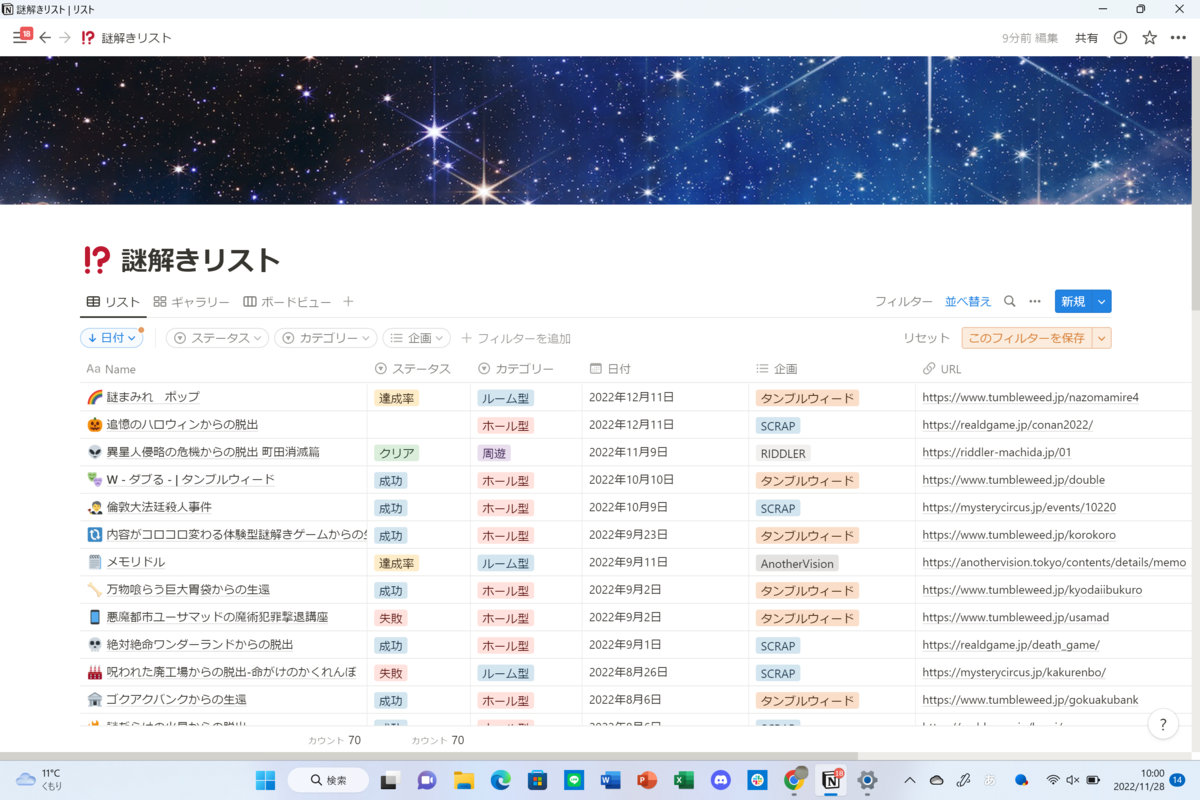Open the conan2022 URL link
This screenshot has height=800, width=1200.
[1008, 425]
